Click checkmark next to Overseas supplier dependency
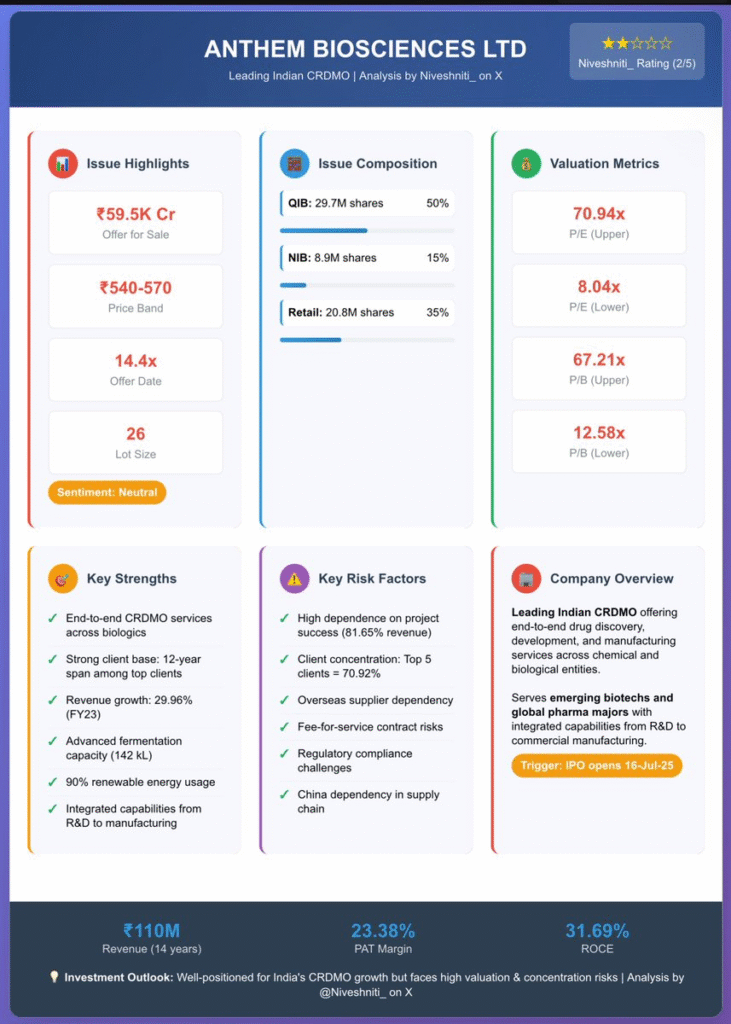The width and height of the screenshot is (731, 1024). (x=284, y=700)
